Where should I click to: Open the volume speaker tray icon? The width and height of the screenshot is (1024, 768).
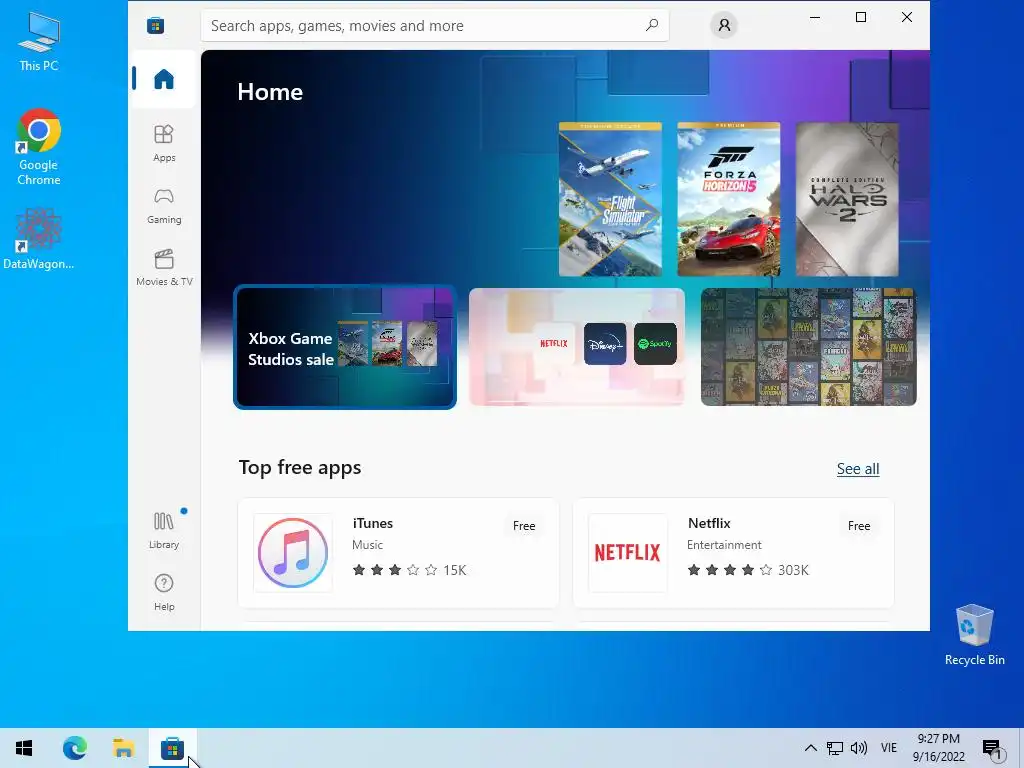pyautogui.click(x=859, y=748)
